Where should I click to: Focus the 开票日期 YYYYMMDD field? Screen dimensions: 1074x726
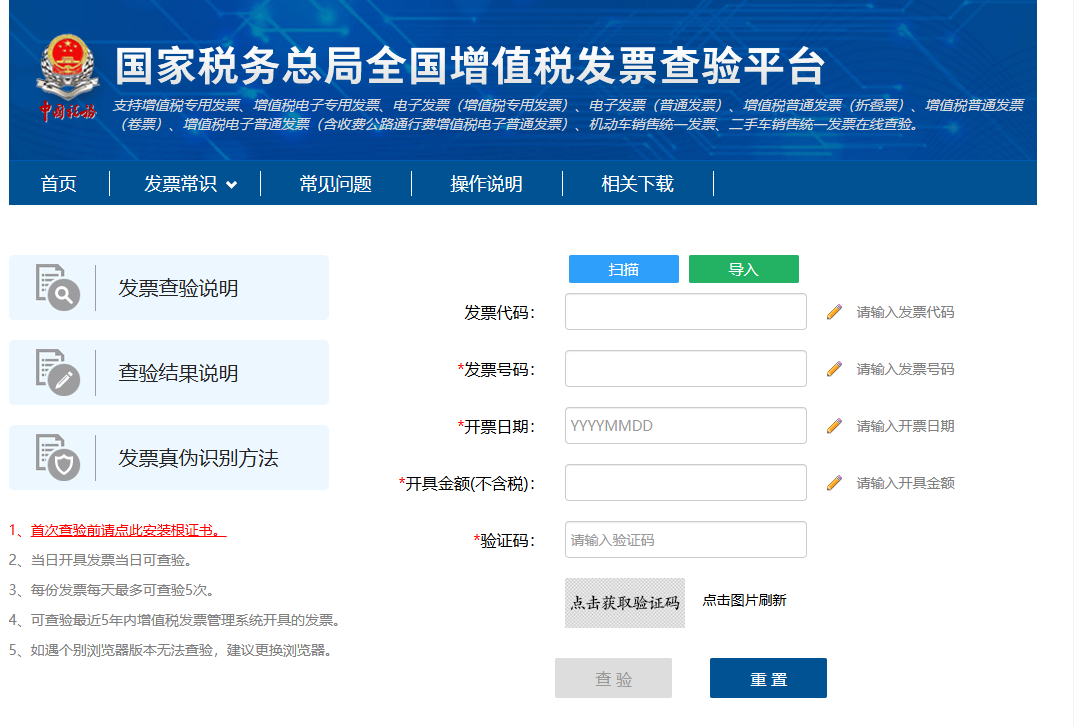[x=686, y=425]
